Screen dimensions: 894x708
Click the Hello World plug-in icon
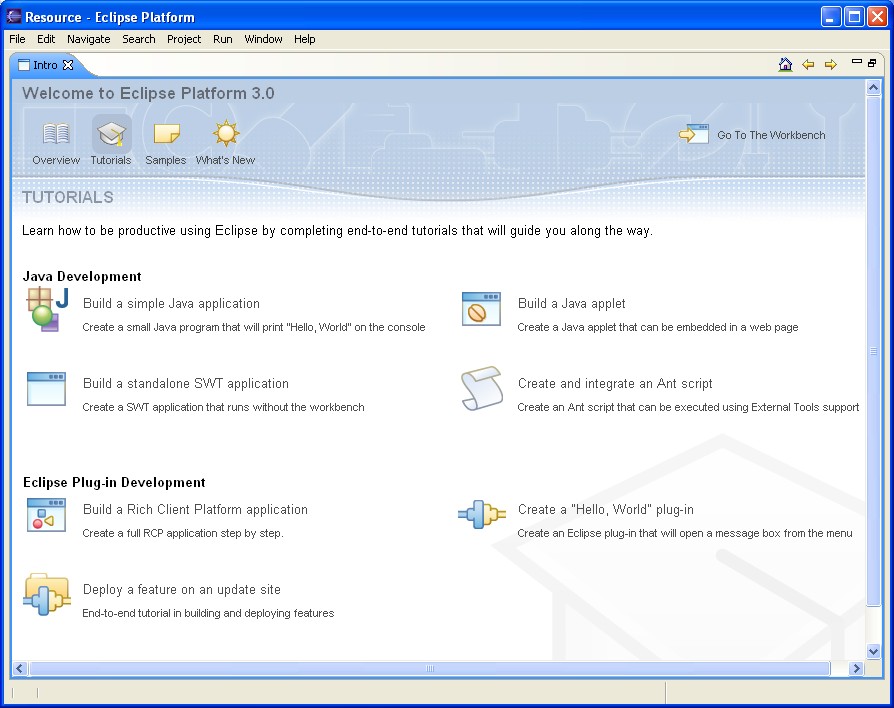pyautogui.click(x=482, y=514)
